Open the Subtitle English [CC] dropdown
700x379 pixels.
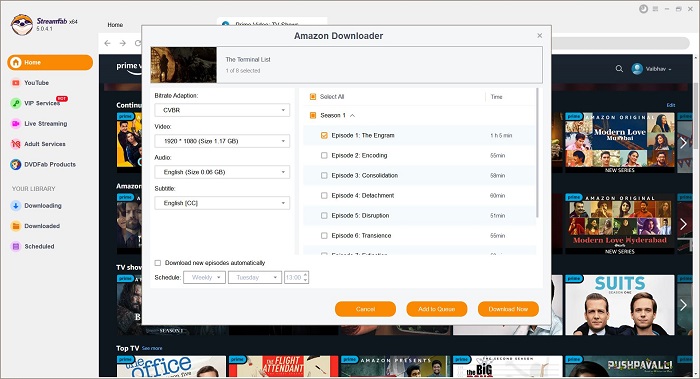point(222,203)
